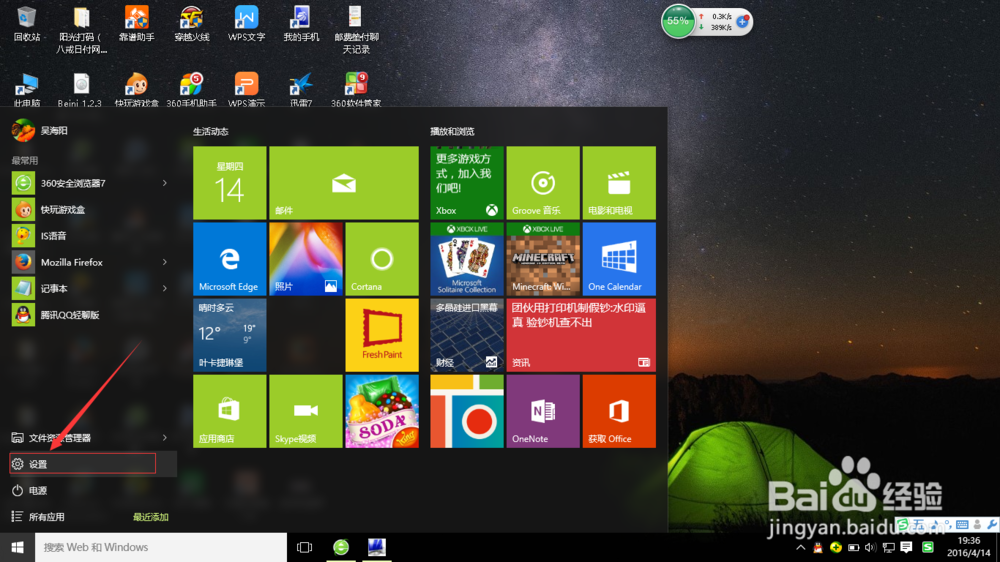The image size is (1000, 562).
Task: Expand 记事本 jump list arrow
Action: coord(165,288)
